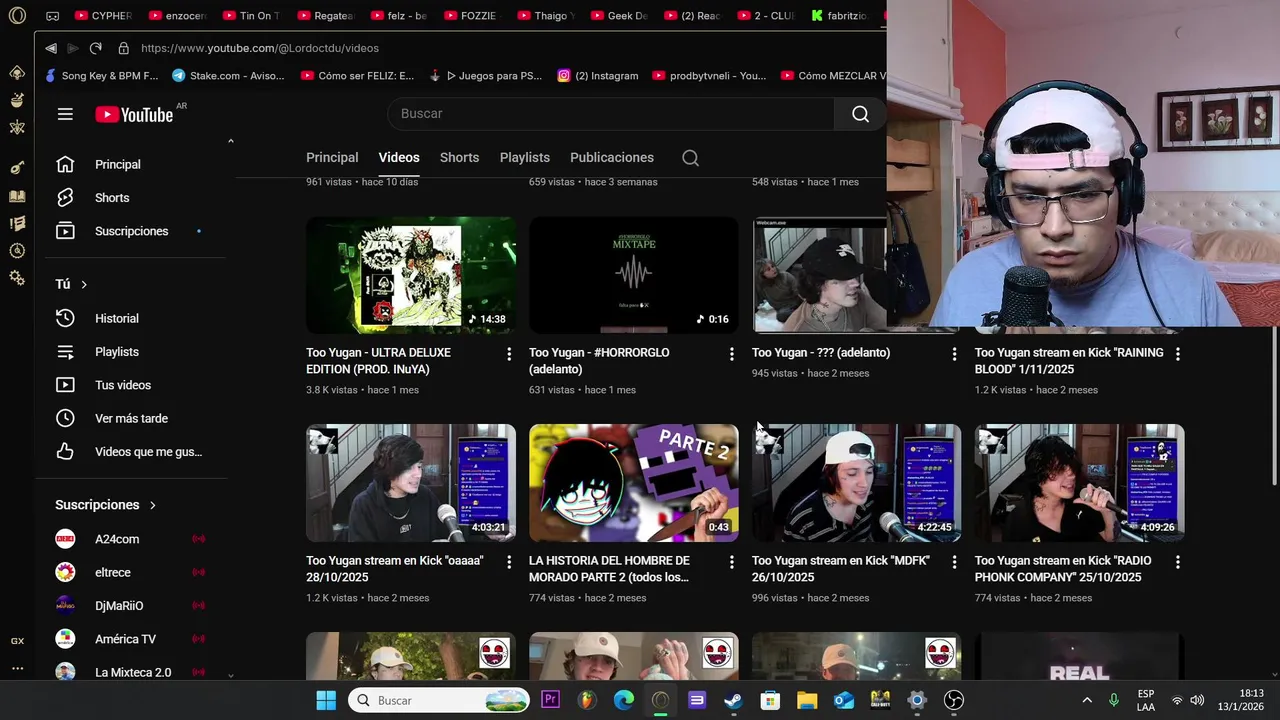Go back with the browser back arrow
This screenshot has height=720, width=1280.
[x=51, y=48]
